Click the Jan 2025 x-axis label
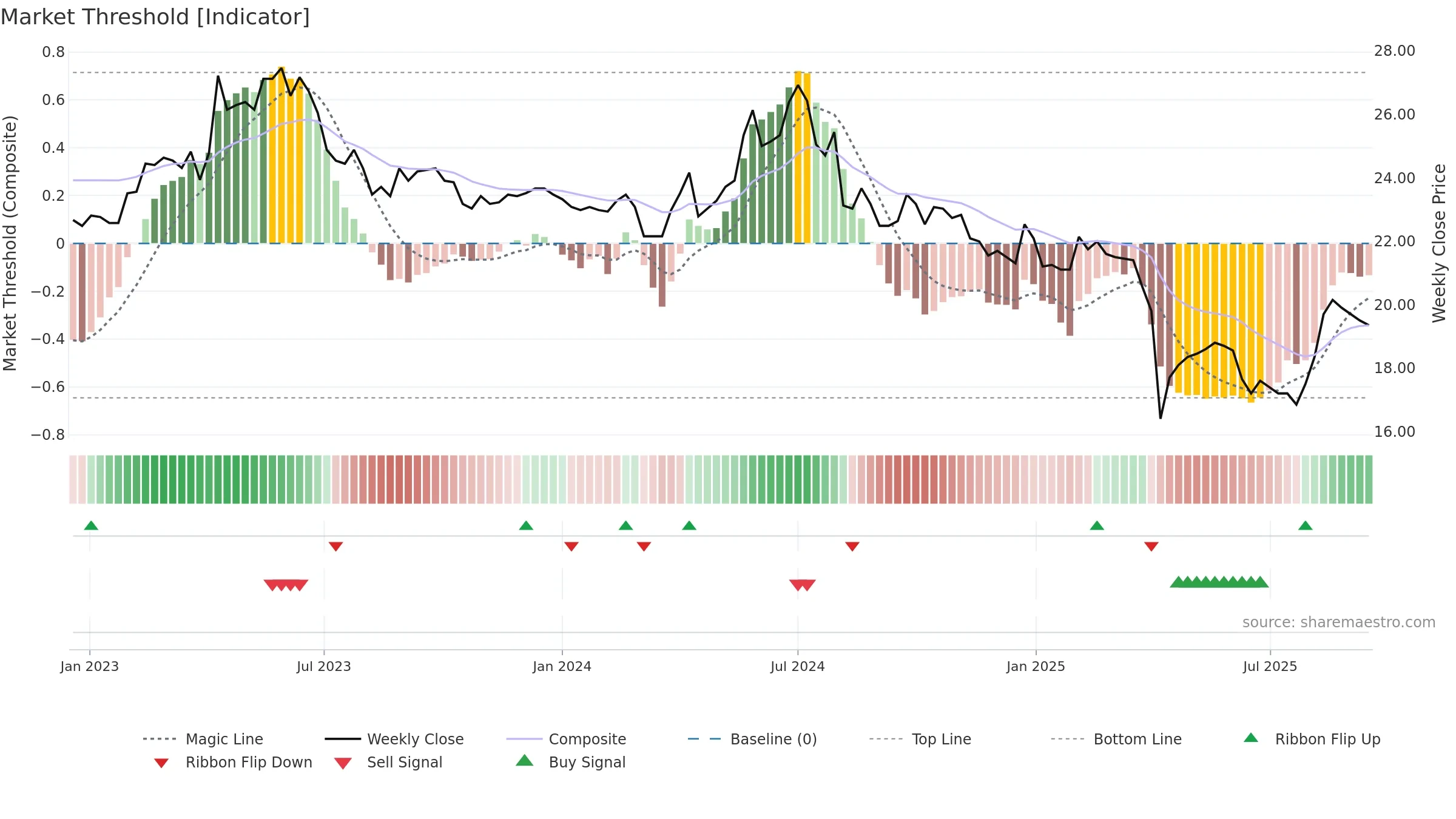Image resolution: width=1456 pixels, height=819 pixels. coord(1036,667)
